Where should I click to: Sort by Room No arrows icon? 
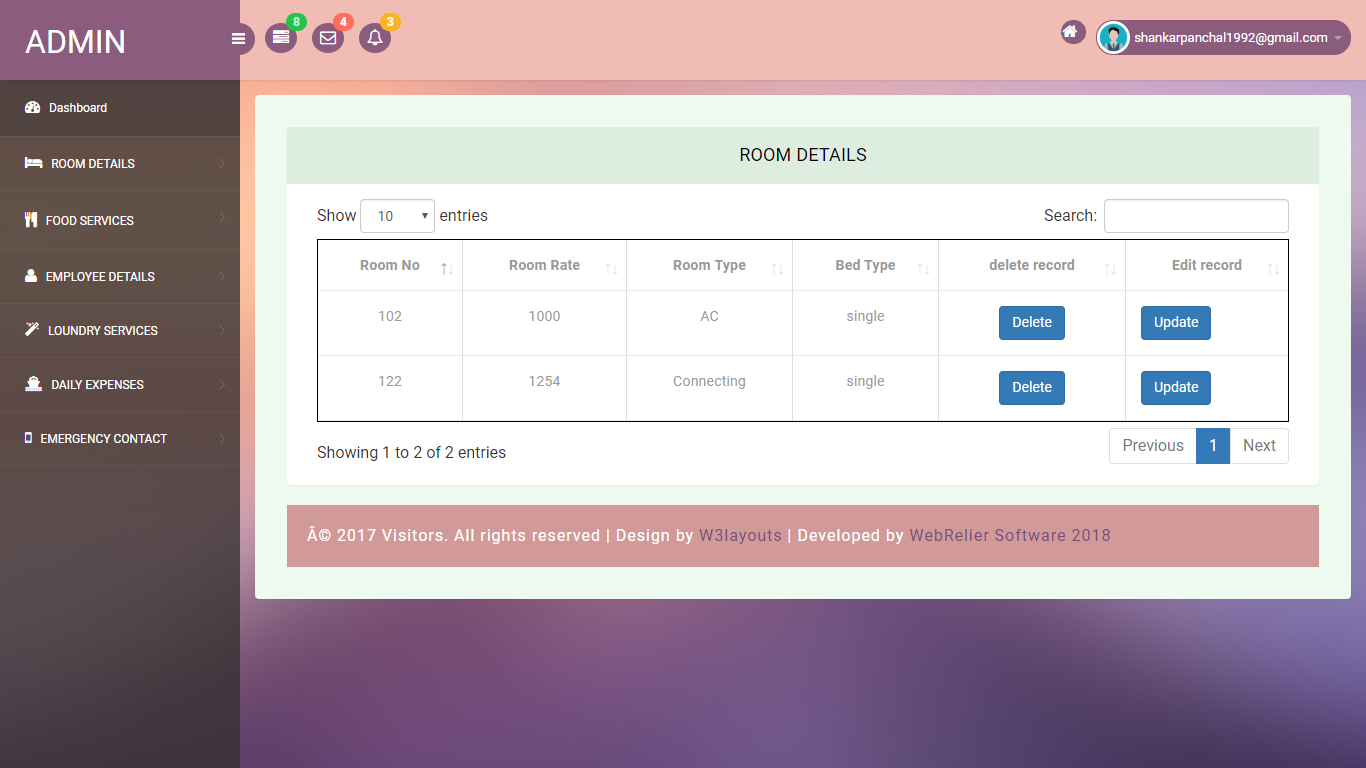pyautogui.click(x=447, y=269)
